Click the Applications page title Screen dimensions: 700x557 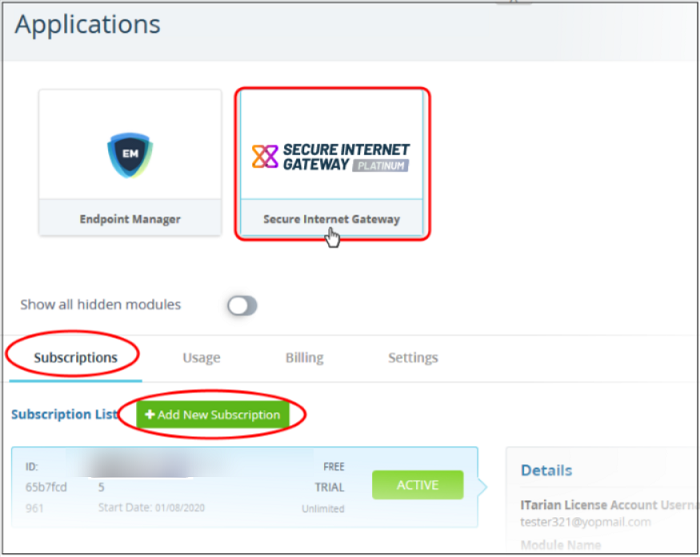[x=88, y=25]
